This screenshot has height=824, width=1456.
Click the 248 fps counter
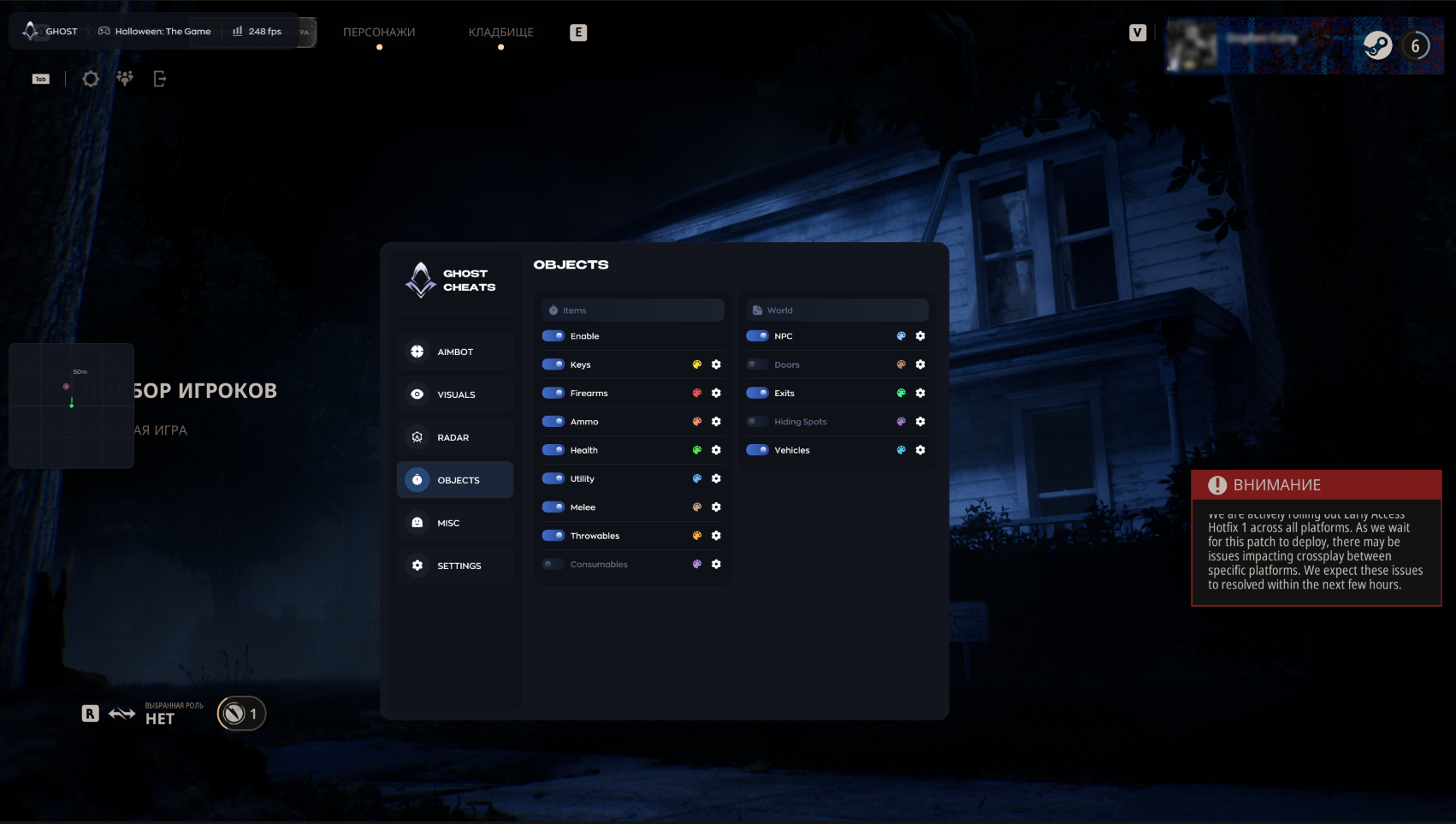tap(257, 32)
